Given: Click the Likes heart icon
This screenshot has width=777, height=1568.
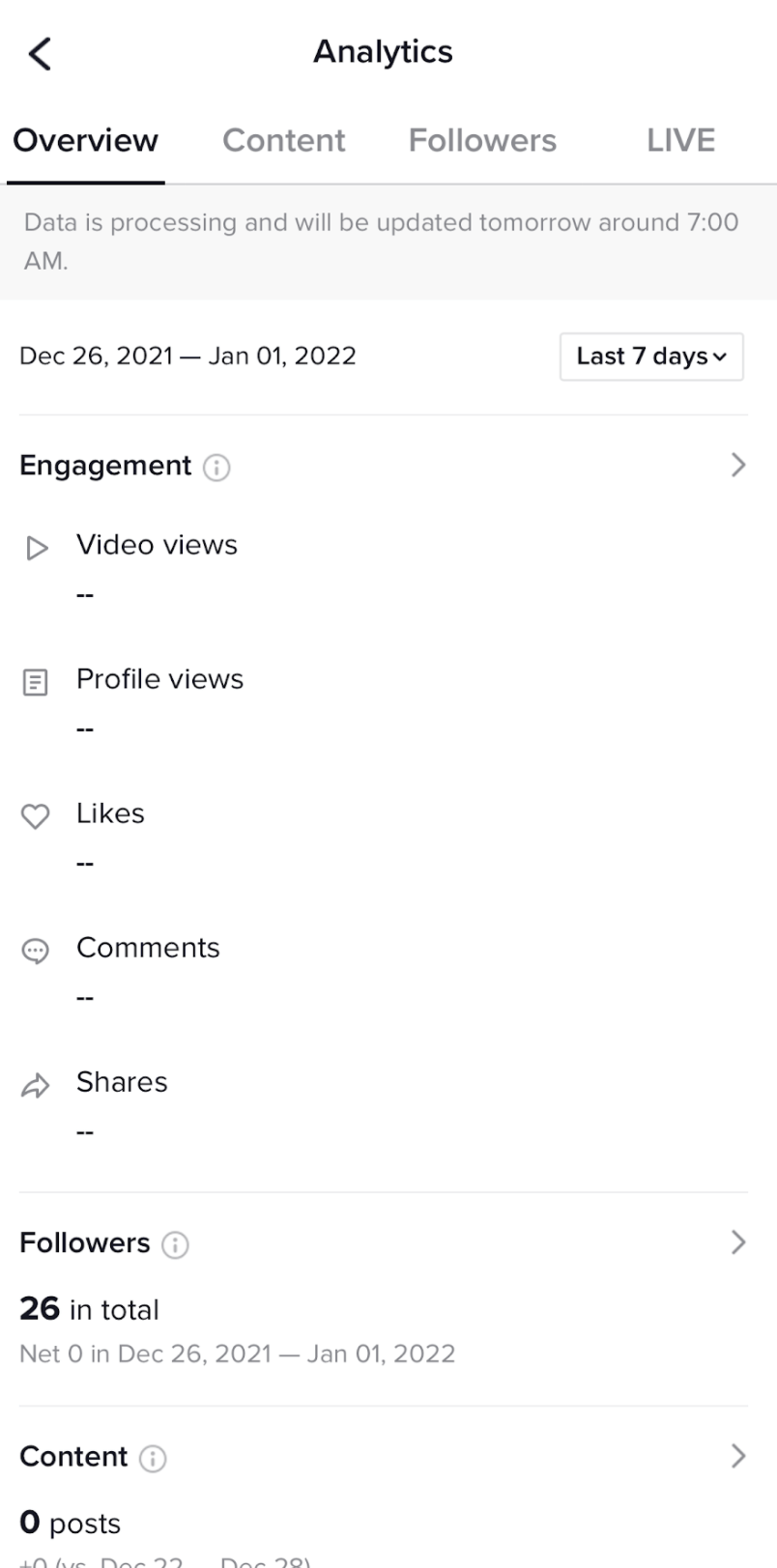Looking at the screenshot, I should coord(35,817).
